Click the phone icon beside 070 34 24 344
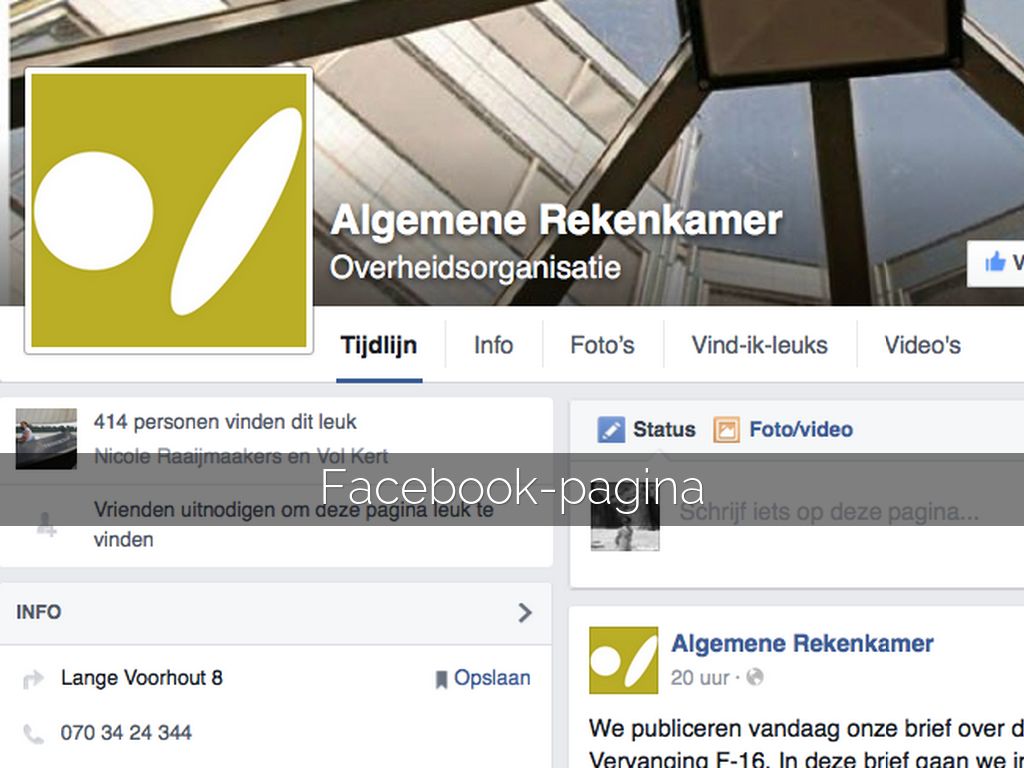Image resolution: width=1024 pixels, height=768 pixels. [33, 734]
